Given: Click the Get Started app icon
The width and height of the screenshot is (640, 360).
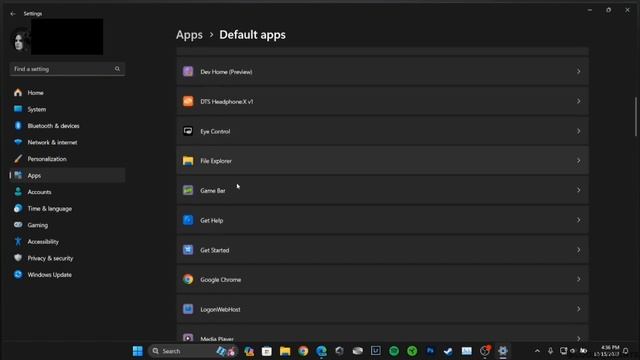Looking at the screenshot, I should [188, 250].
